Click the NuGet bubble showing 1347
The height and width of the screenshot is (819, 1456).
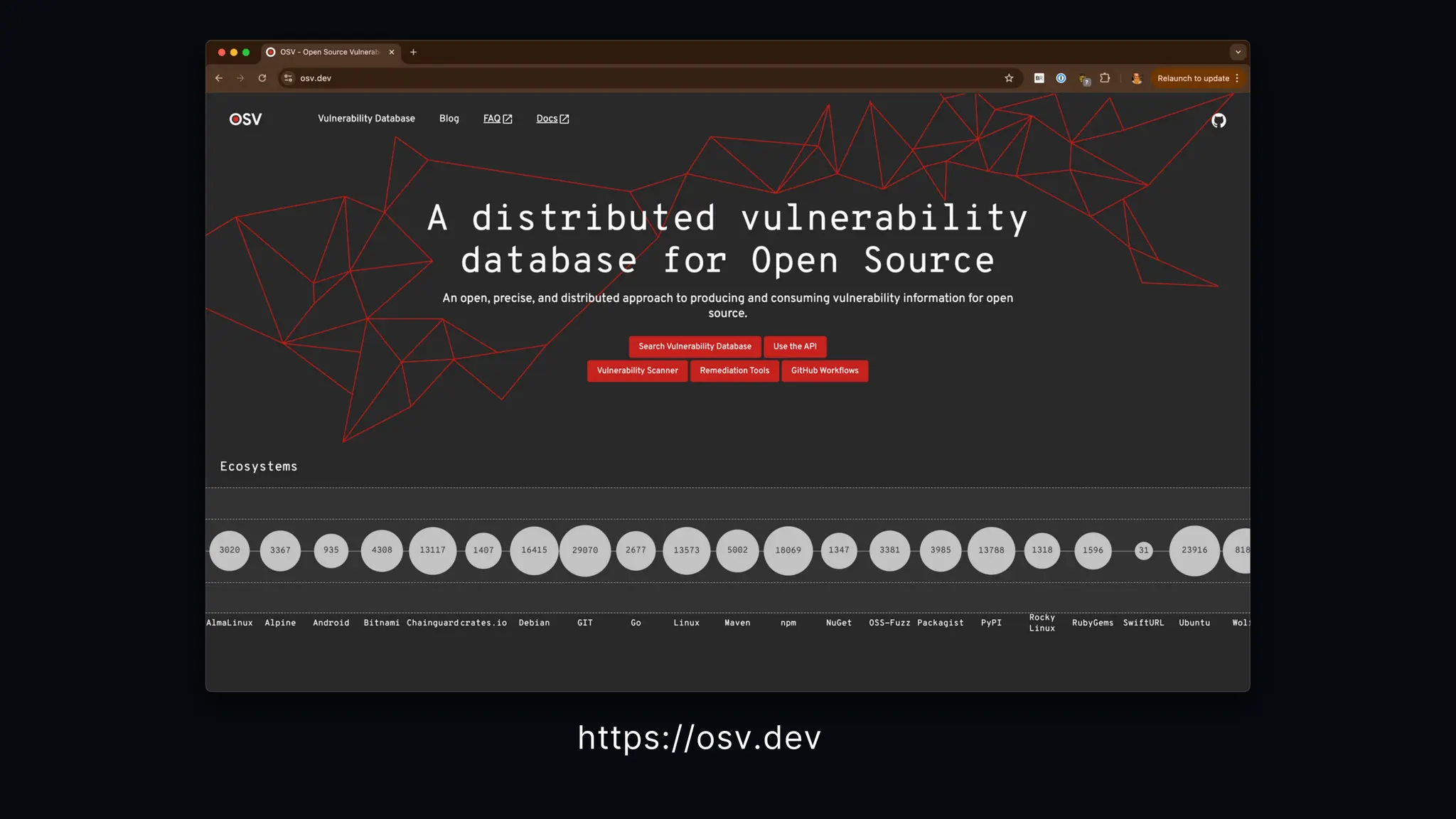click(x=839, y=550)
